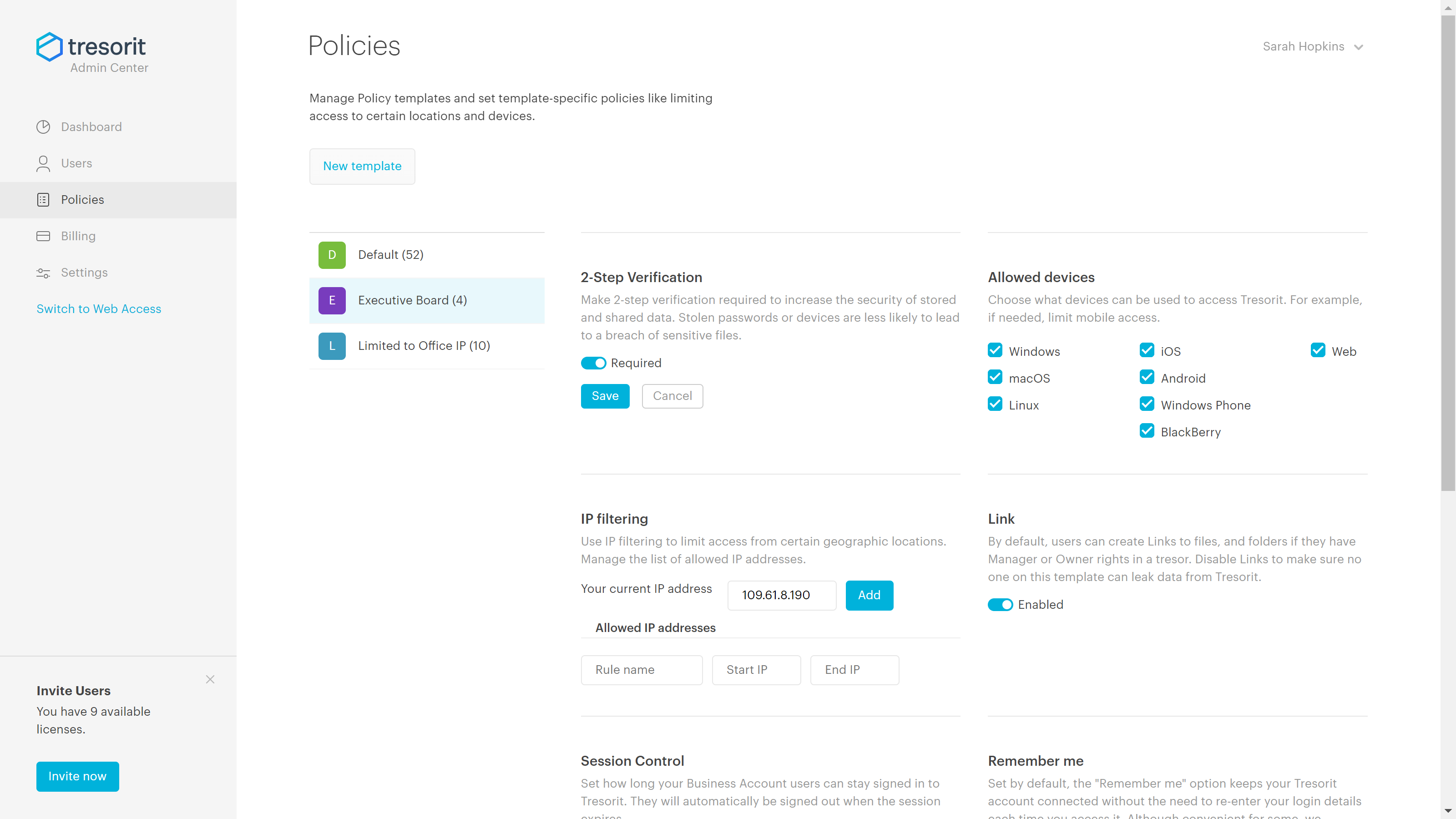Disable the Windows Phone allowed device checkbox
1456x819 pixels.
[1147, 404]
